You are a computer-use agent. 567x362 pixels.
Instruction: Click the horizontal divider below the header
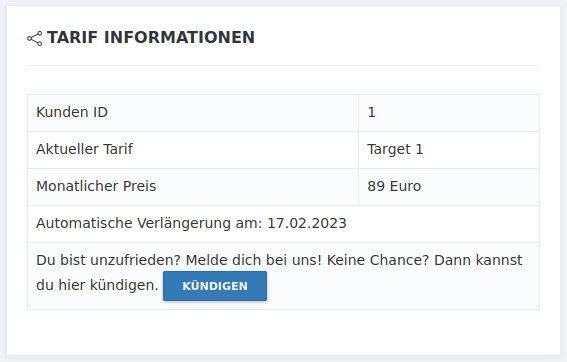click(x=284, y=65)
